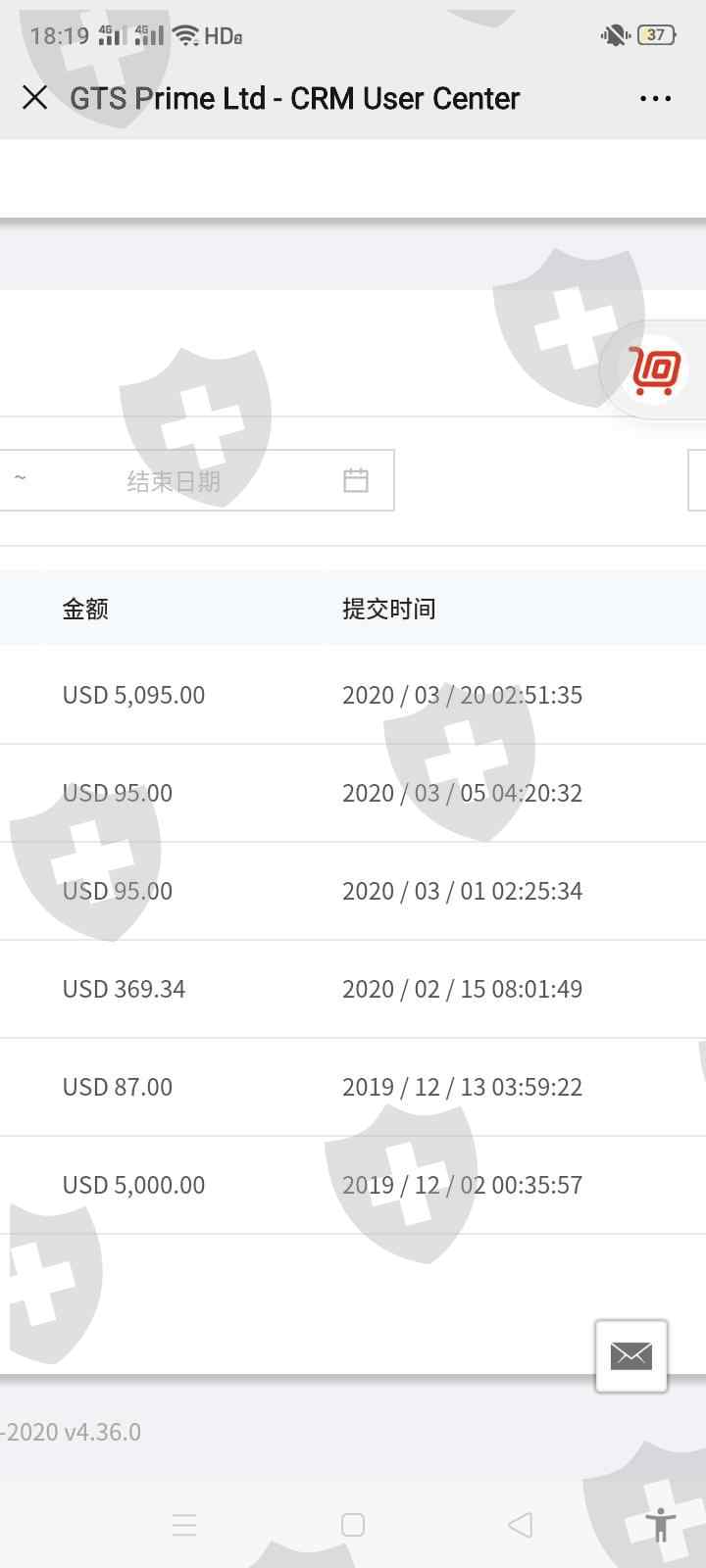Image resolution: width=706 pixels, height=1568 pixels.
Task: Tap the USD 87.00 amount entry
Action: [x=118, y=1087]
